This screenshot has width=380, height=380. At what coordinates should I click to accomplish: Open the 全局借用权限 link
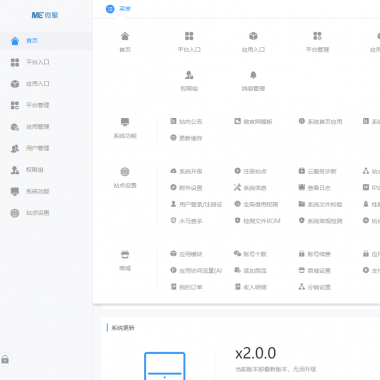coord(256,204)
